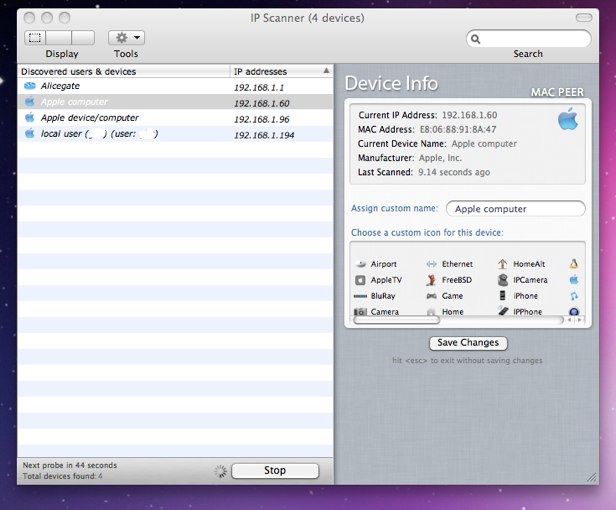Click the Next probe in 44 seconds status
The height and width of the screenshot is (510, 616).
tap(70, 465)
